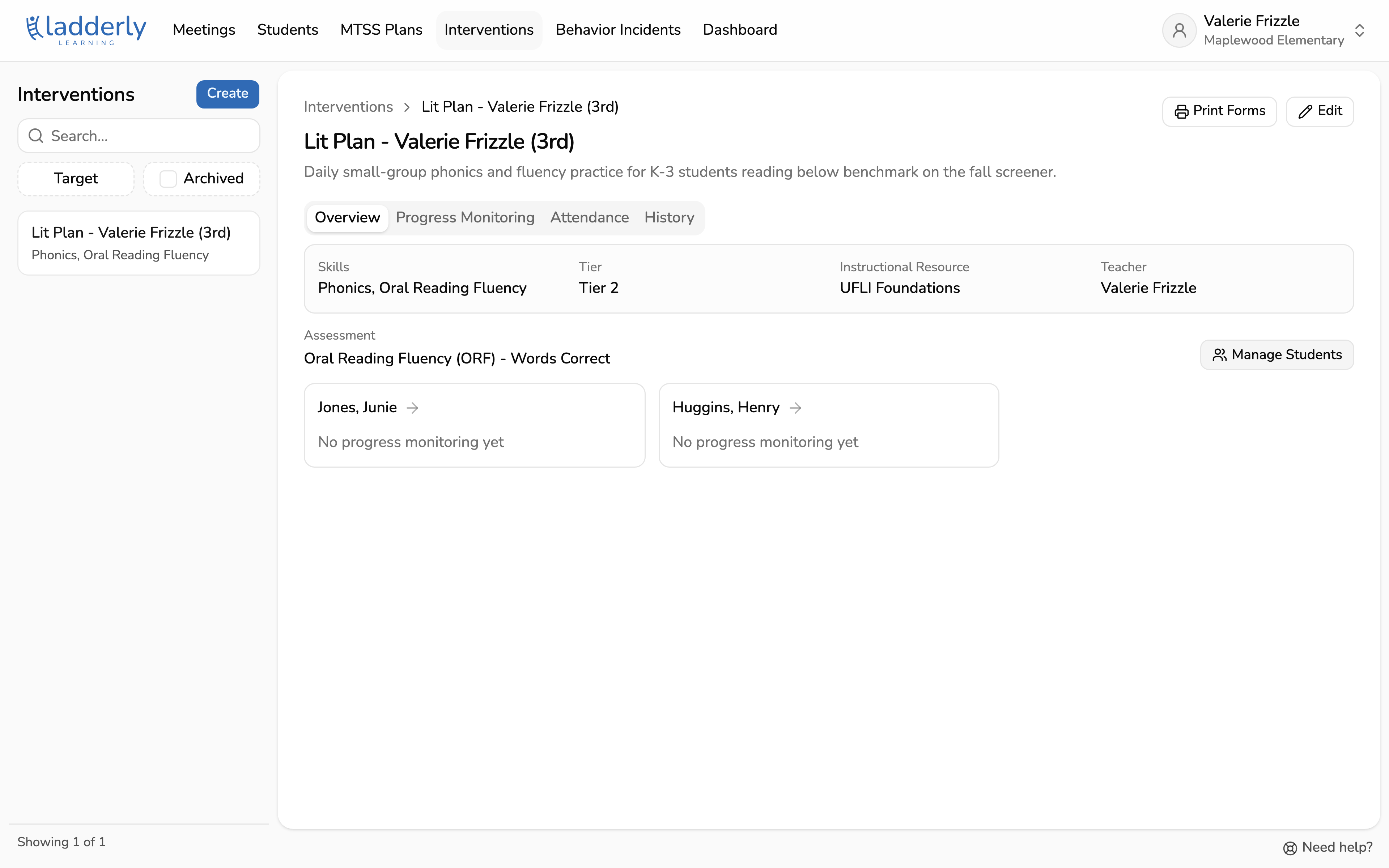Image resolution: width=1389 pixels, height=868 pixels.
Task: Click the printer icon in Print Forms
Action: point(1181,111)
